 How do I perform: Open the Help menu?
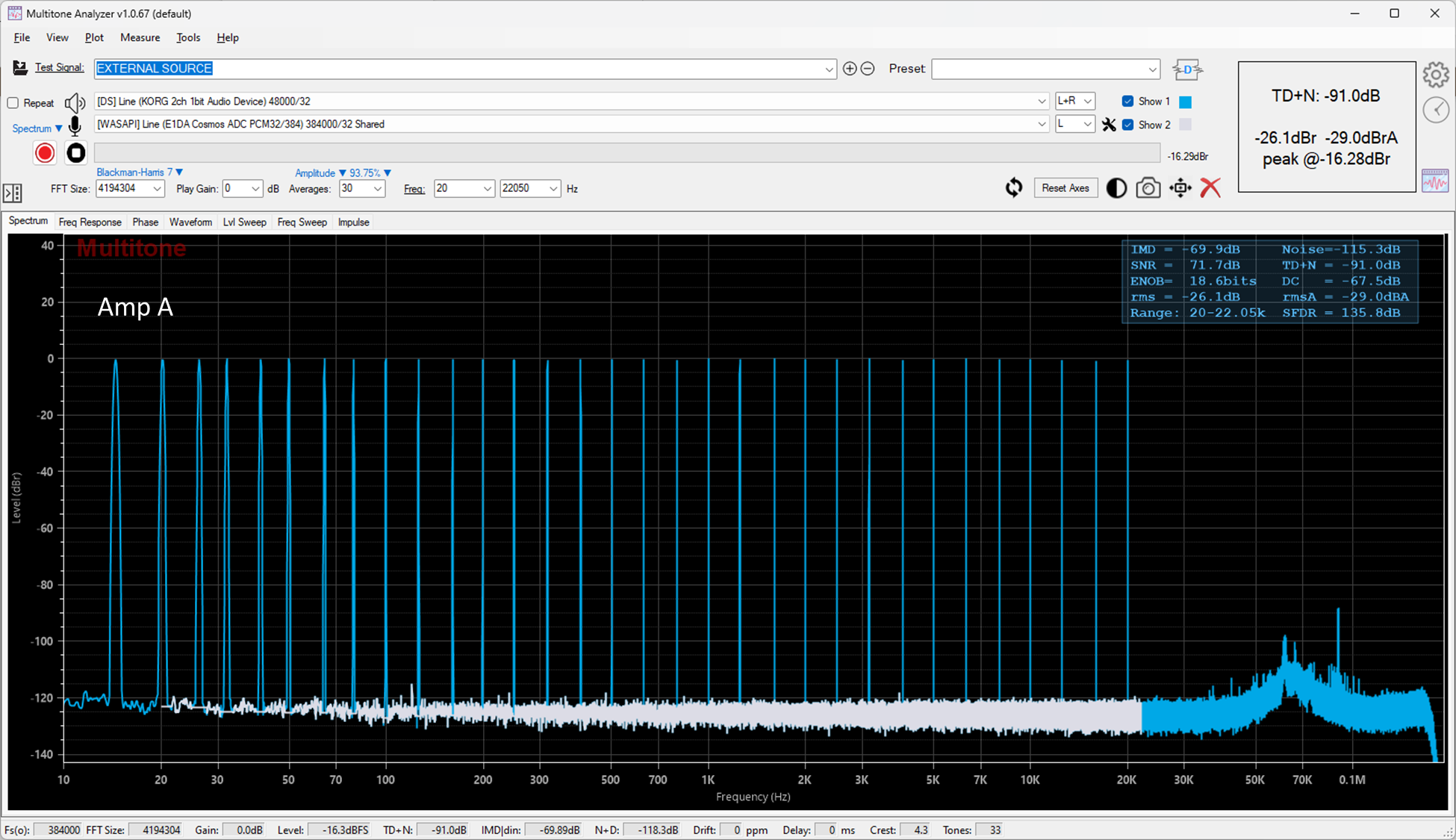(x=228, y=37)
